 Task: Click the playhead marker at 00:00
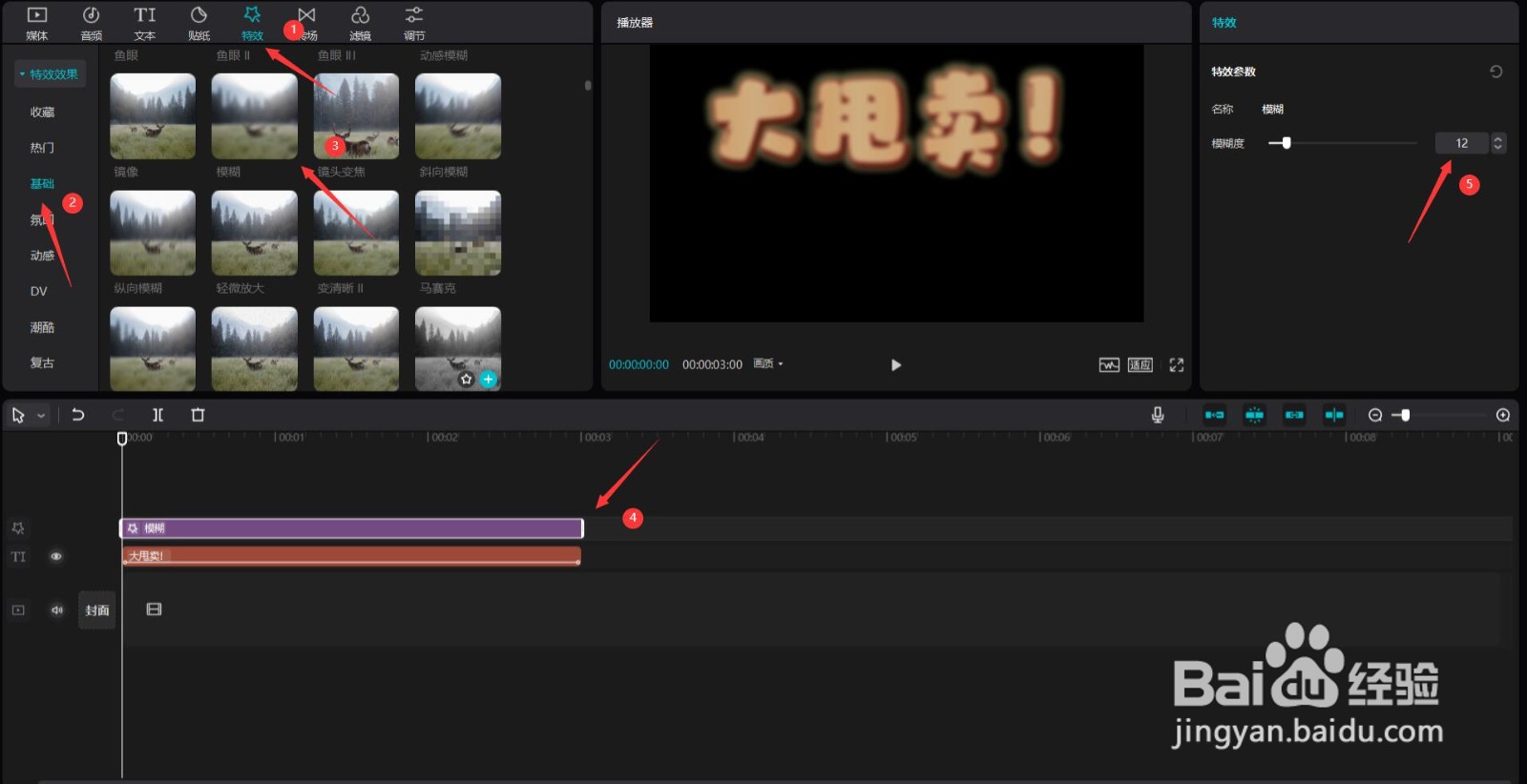(x=122, y=439)
